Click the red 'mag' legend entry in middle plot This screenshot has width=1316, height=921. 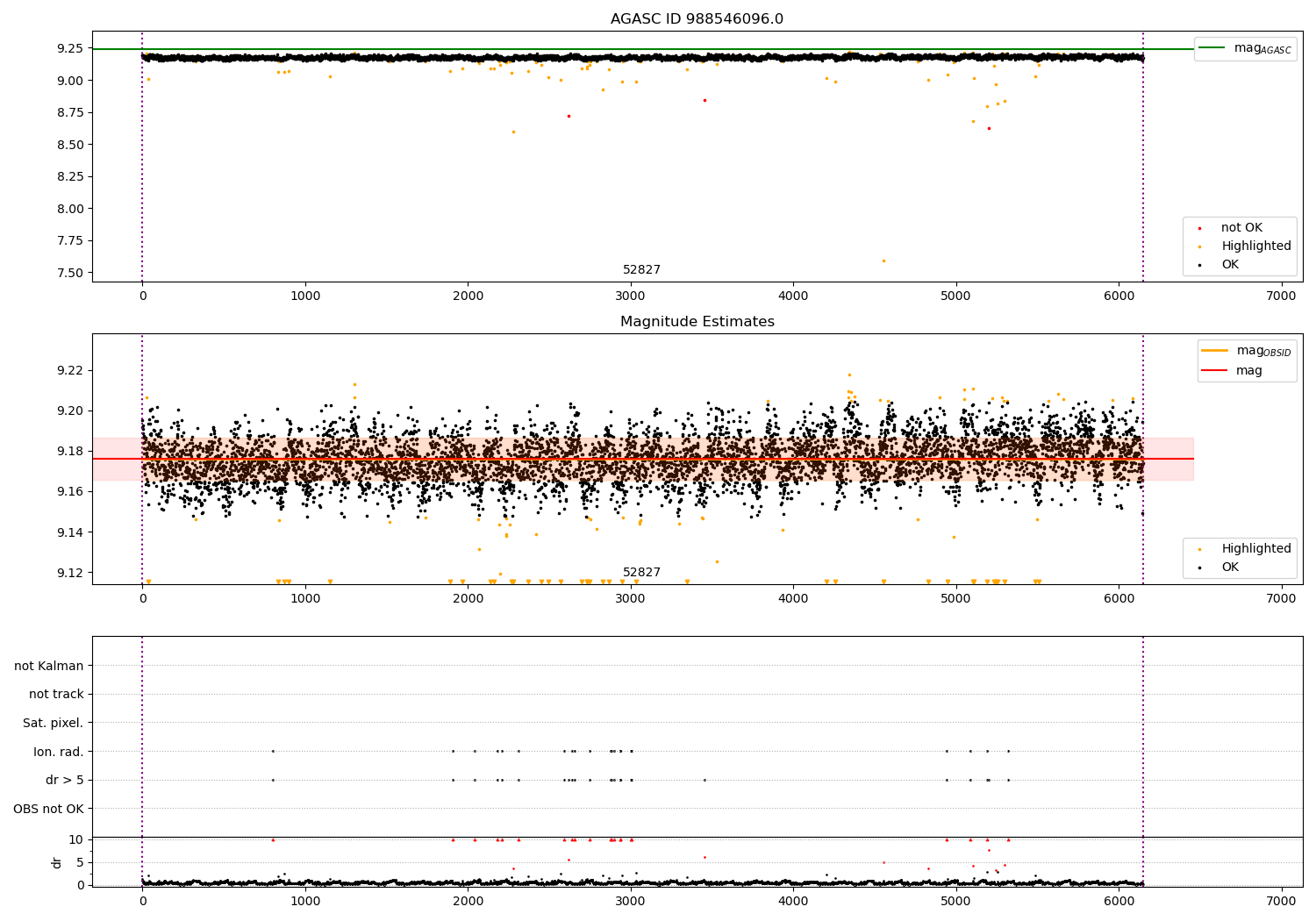tap(1232, 370)
